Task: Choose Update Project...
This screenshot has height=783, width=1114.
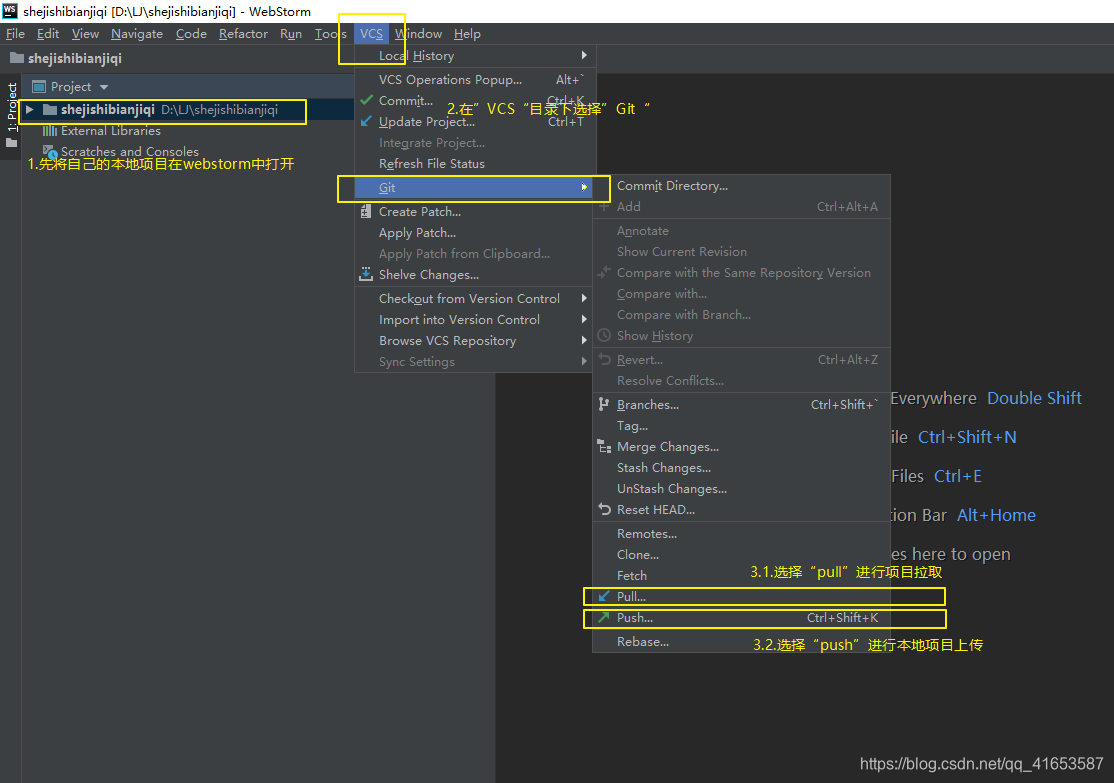Action: tap(475, 122)
